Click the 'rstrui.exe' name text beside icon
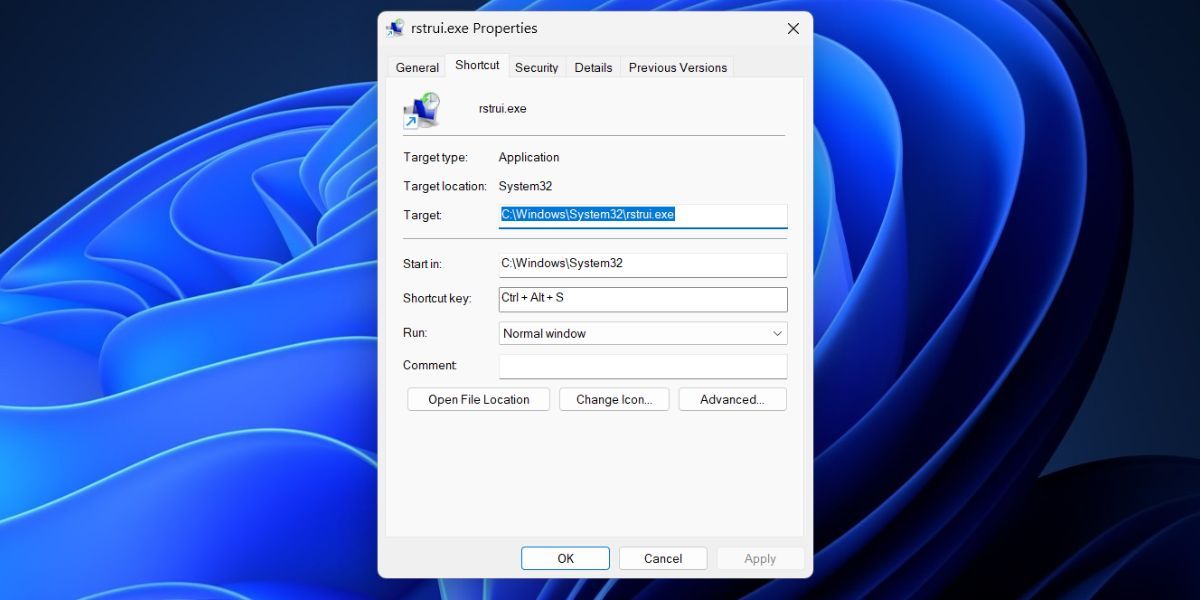 tap(502, 108)
